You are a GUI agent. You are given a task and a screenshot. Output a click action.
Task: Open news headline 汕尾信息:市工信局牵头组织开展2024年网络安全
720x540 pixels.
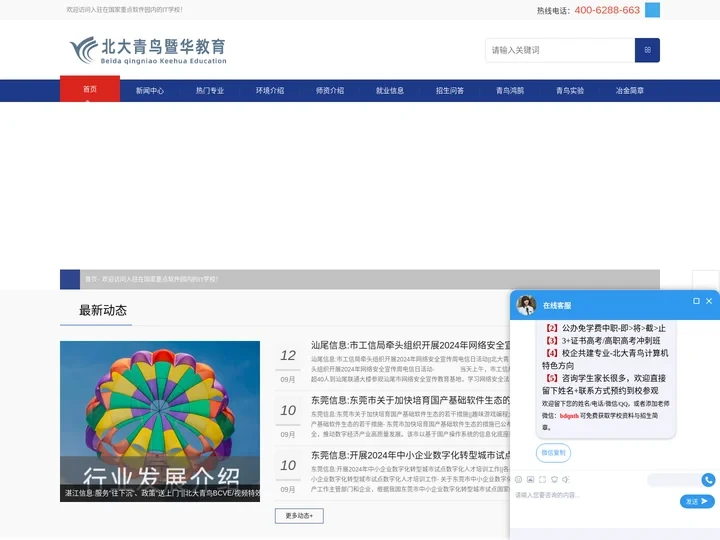(x=411, y=345)
